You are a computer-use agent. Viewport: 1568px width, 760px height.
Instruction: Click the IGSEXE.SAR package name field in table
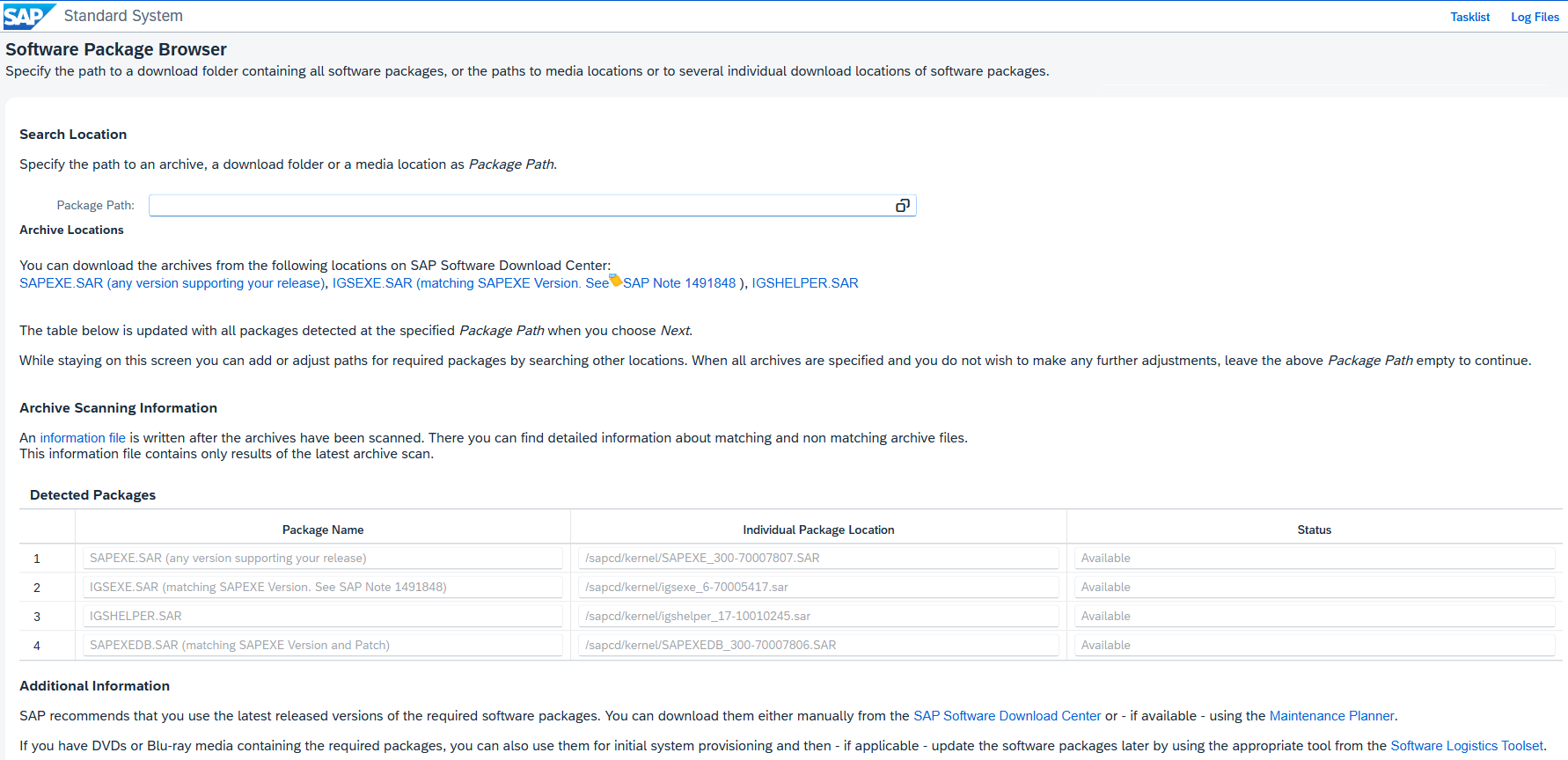323,587
